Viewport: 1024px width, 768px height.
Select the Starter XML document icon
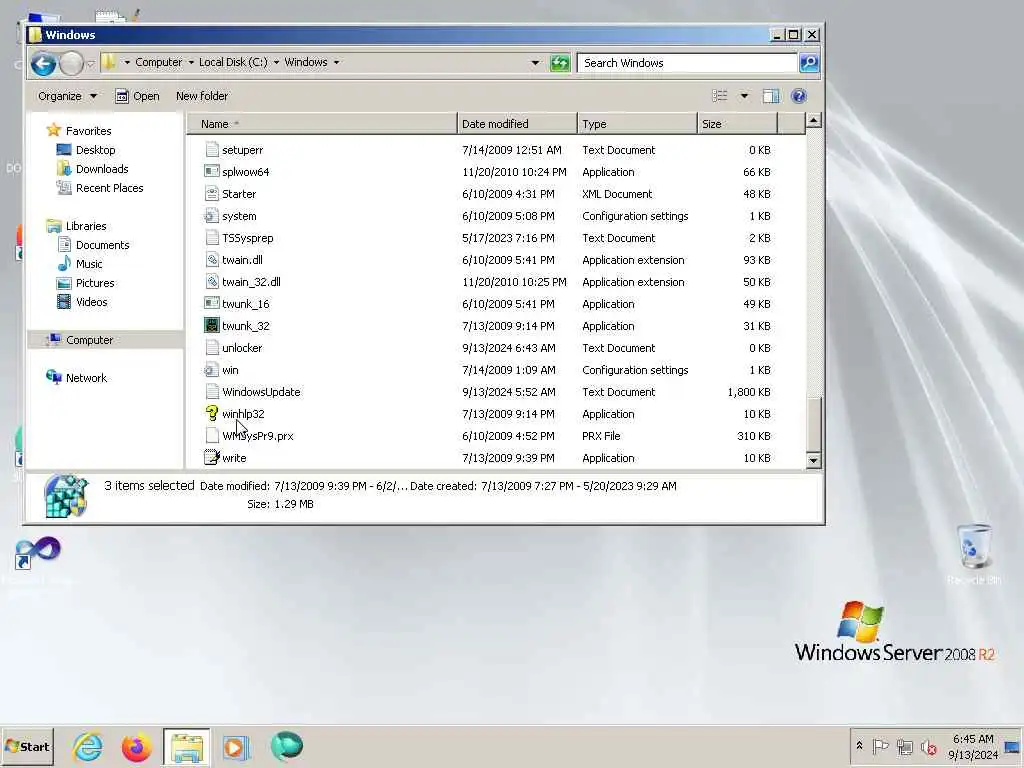[x=212, y=194]
